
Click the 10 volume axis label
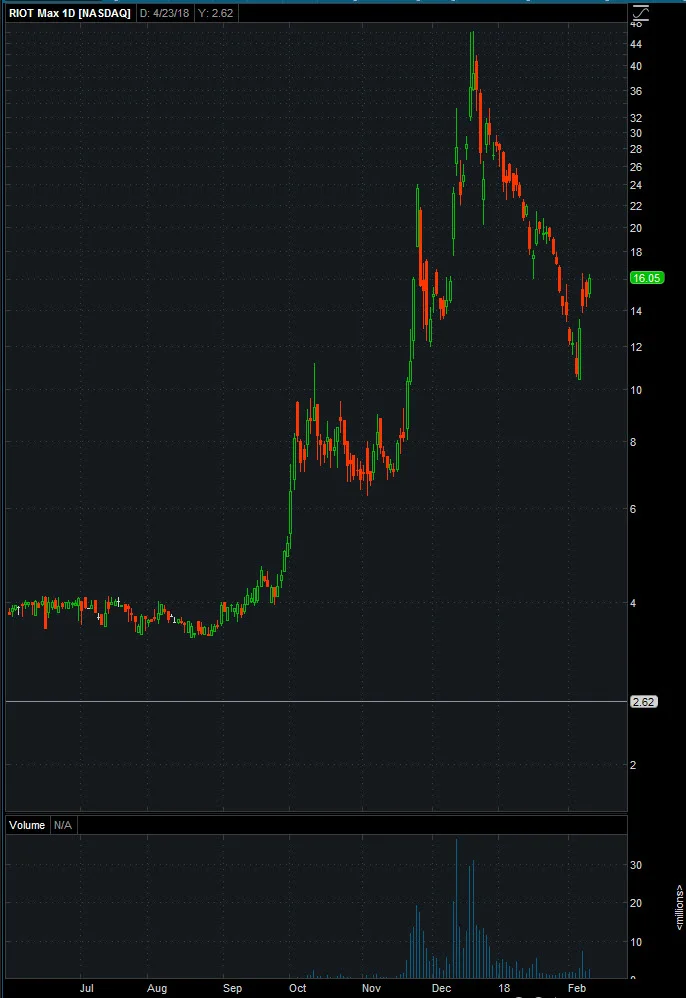click(x=636, y=943)
